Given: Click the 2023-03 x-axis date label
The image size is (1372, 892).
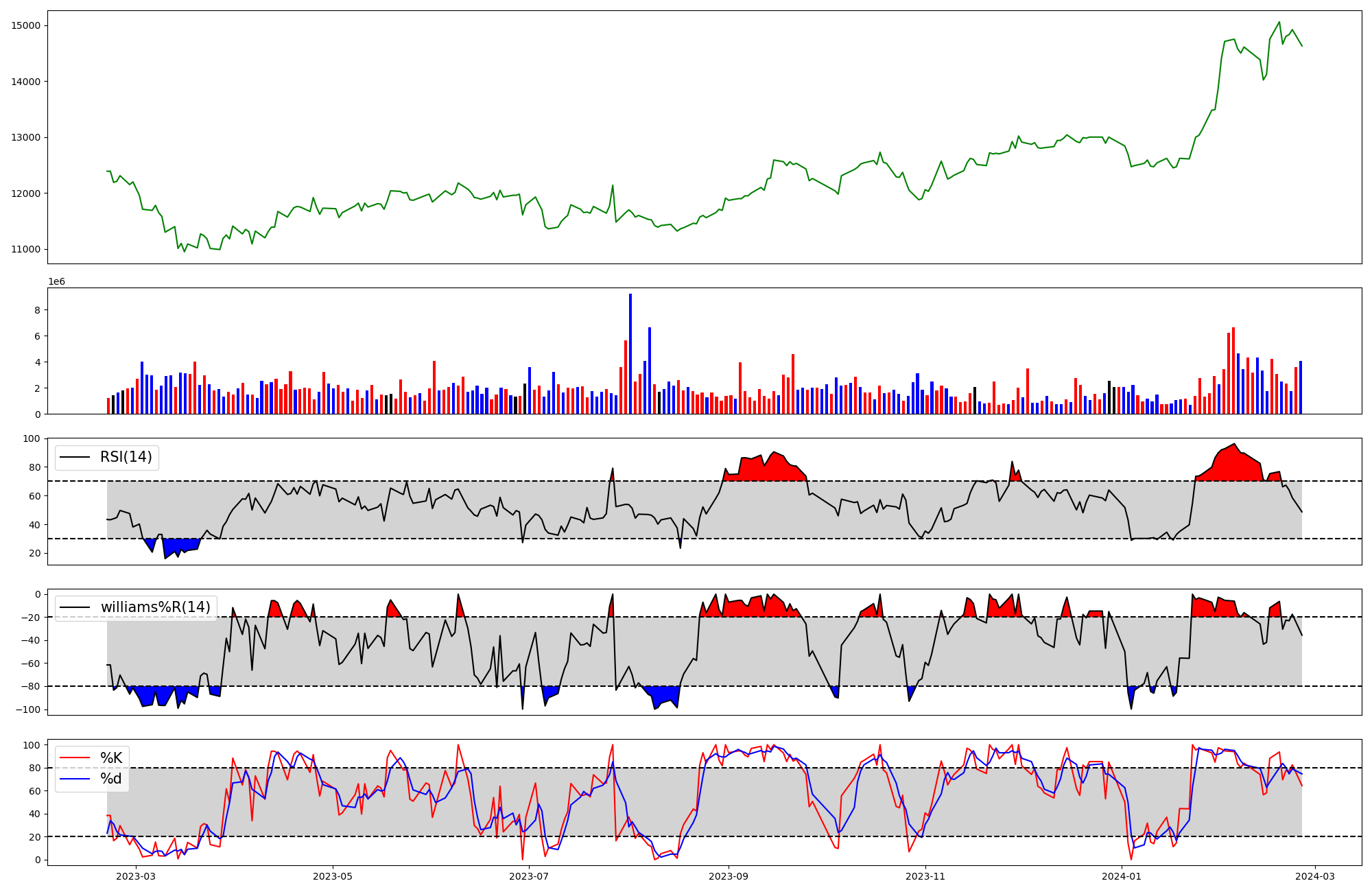Looking at the screenshot, I should tap(136, 876).
